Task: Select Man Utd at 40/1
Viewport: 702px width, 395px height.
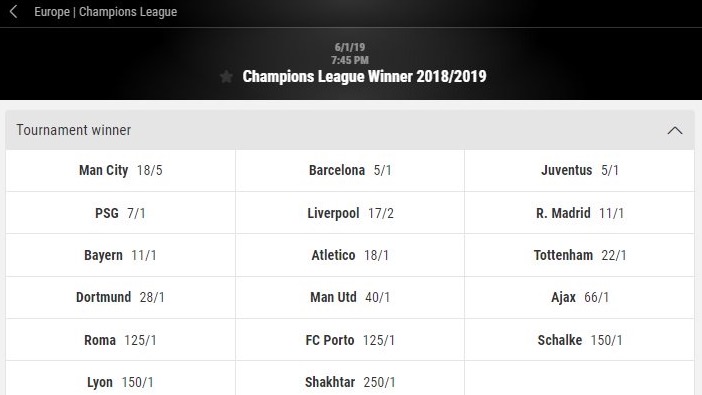Action: point(350,297)
